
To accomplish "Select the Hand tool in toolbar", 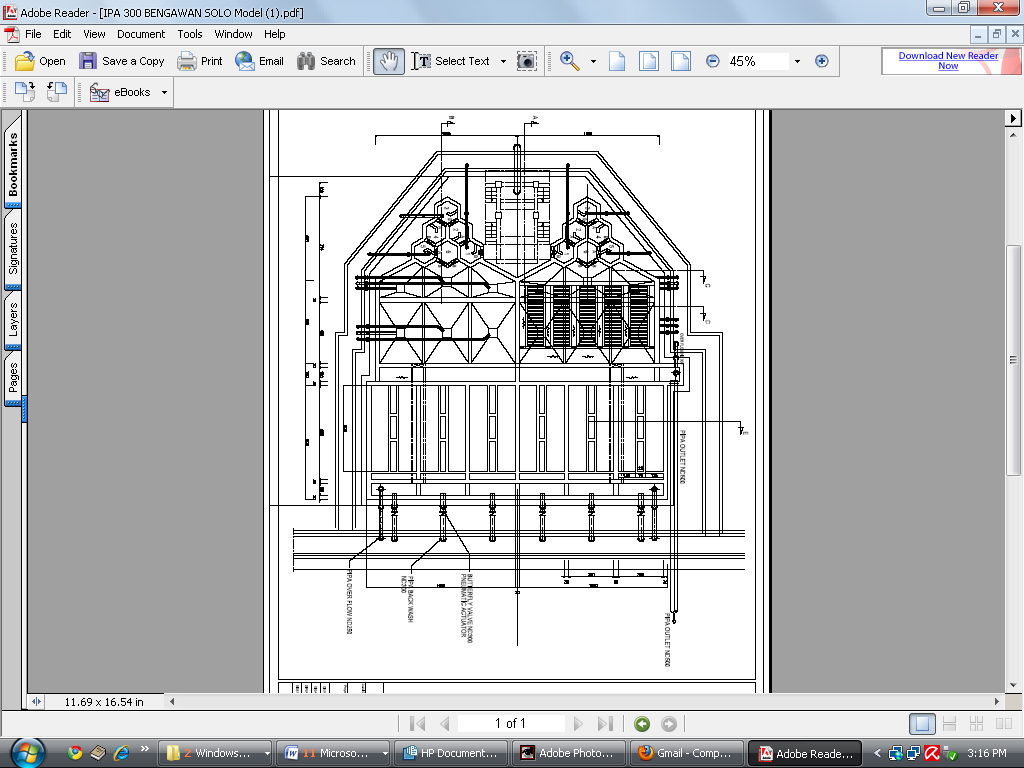I will [389, 61].
